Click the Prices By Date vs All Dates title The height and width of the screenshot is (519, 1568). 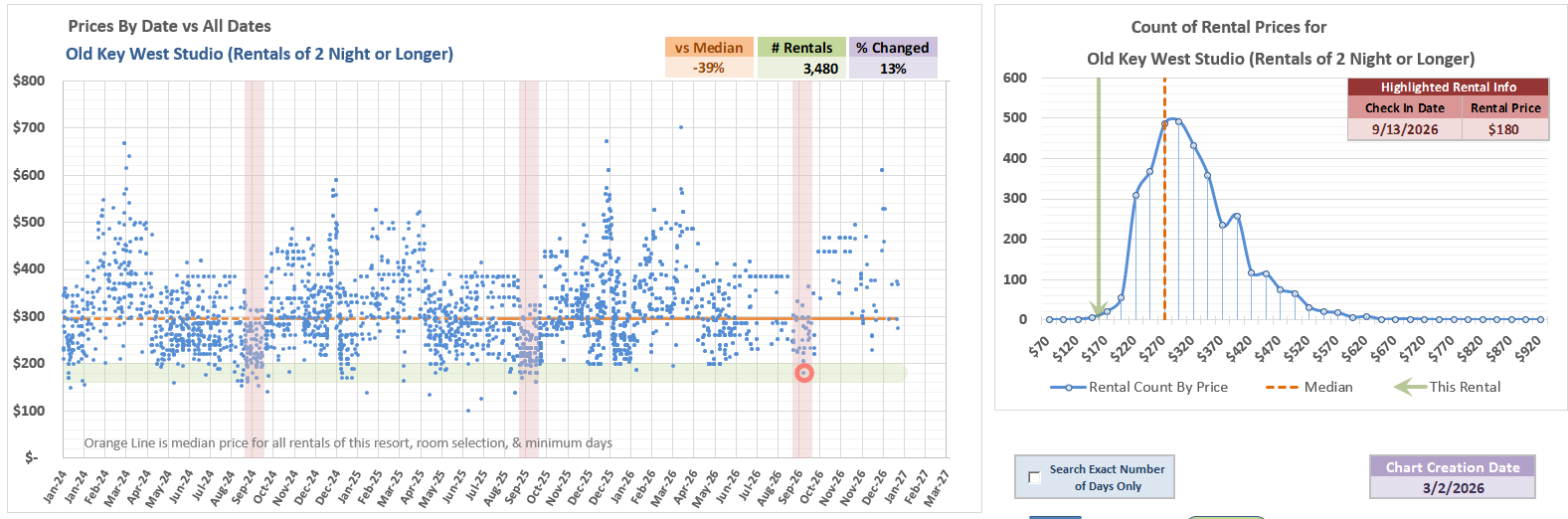(x=169, y=27)
